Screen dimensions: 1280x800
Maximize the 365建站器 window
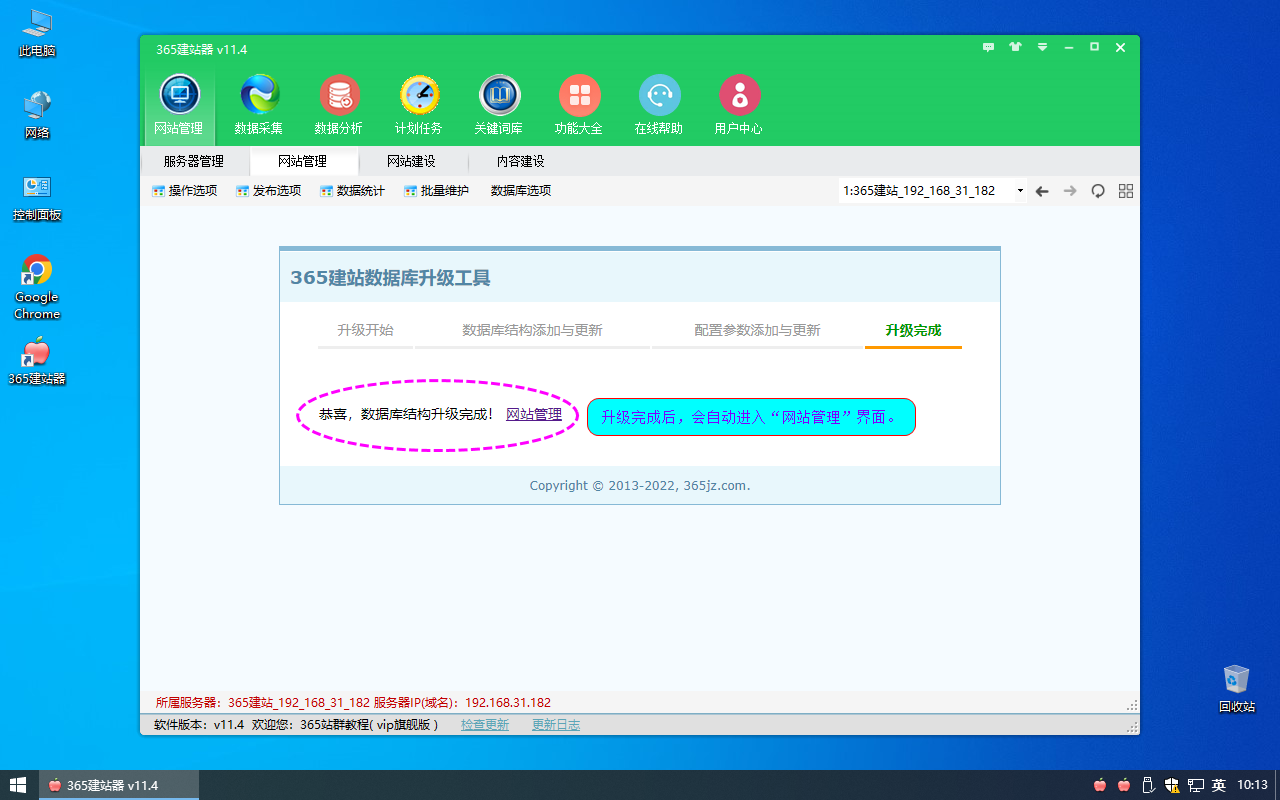1095,48
